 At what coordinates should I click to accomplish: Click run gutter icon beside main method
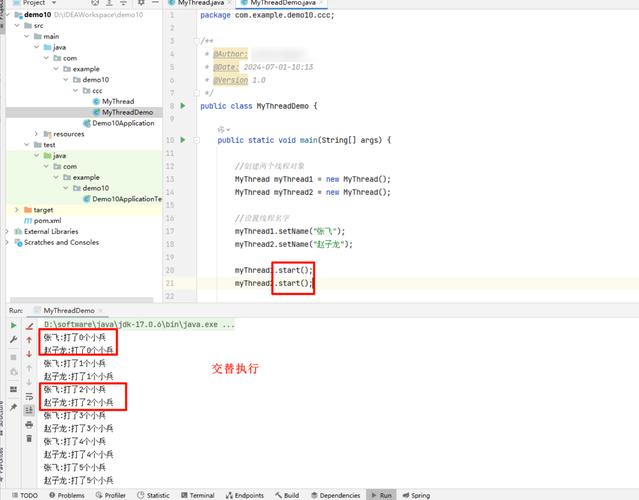(182, 140)
